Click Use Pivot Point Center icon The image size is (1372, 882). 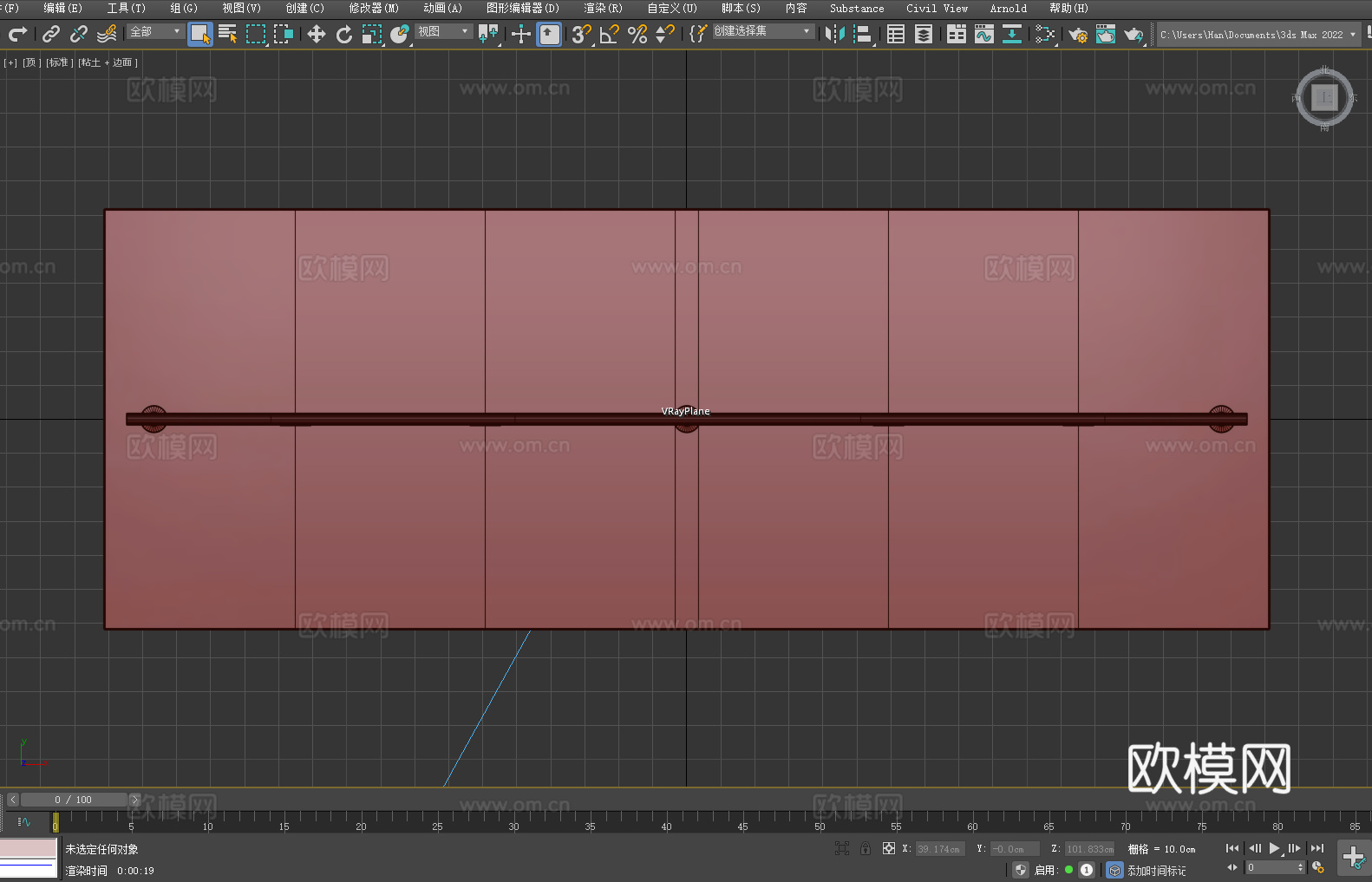tap(488, 34)
